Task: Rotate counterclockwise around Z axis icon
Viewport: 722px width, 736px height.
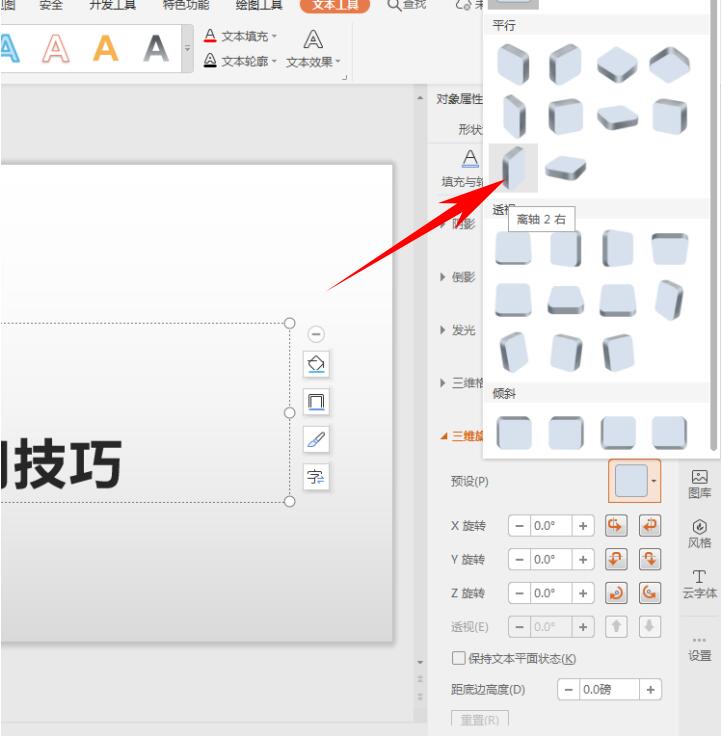Action: click(650, 593)
